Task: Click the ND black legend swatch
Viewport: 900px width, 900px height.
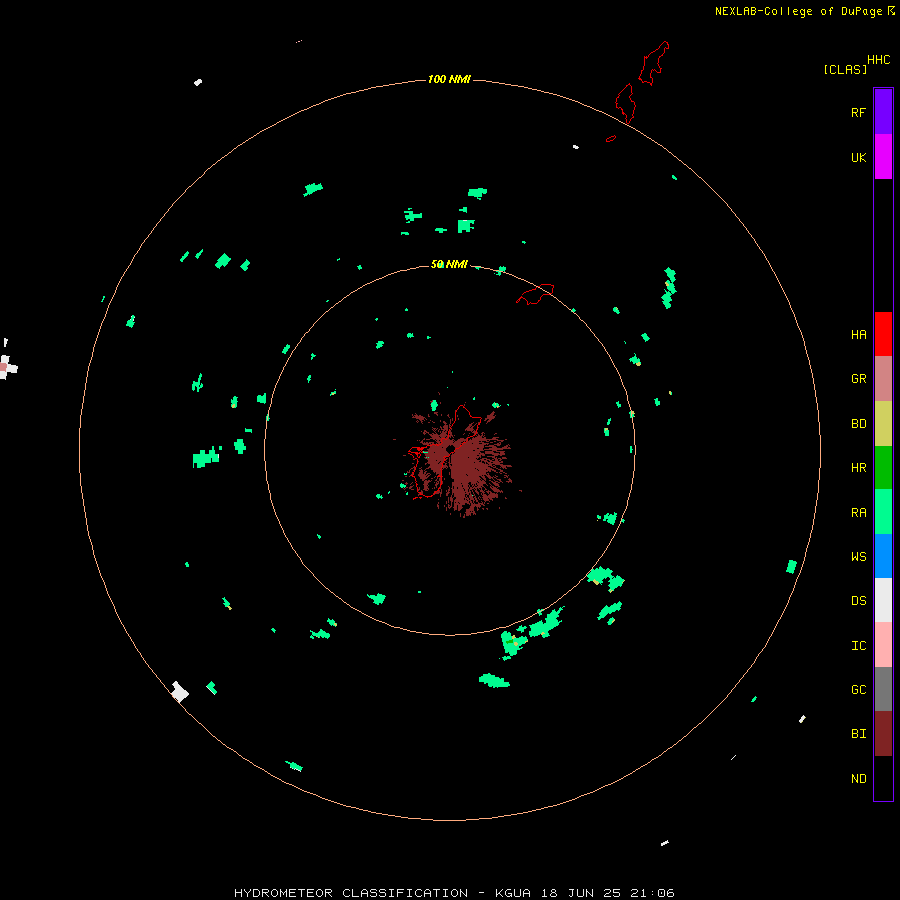Action: point(883,778)
